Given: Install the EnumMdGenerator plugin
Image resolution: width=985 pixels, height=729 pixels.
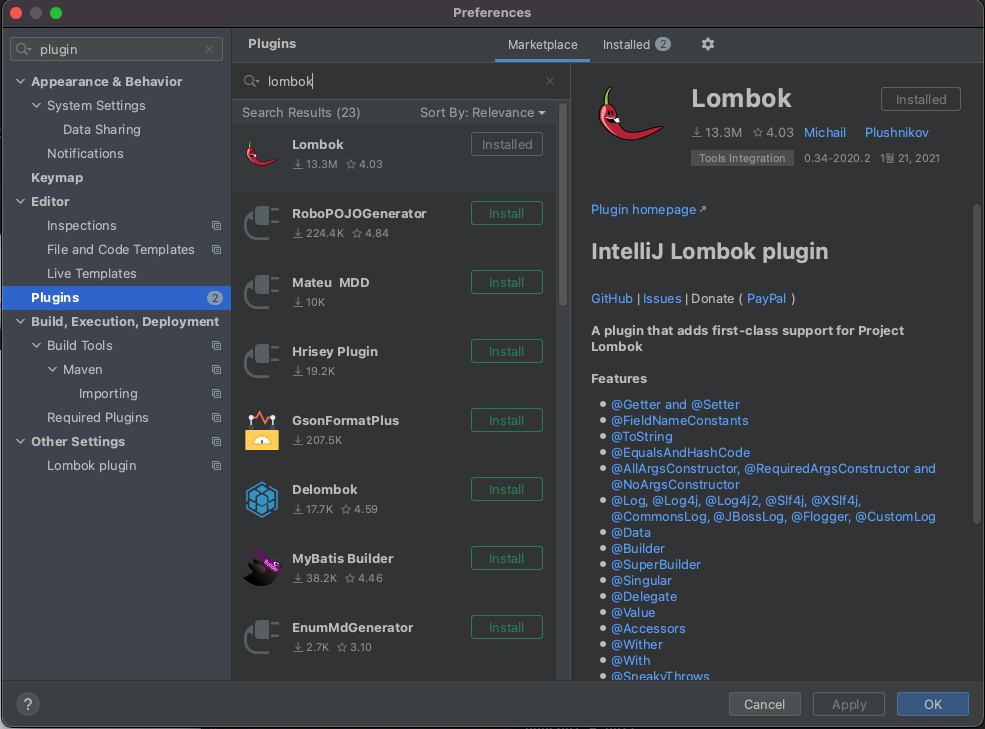Looking at the screenshot, I should (506, 627).
